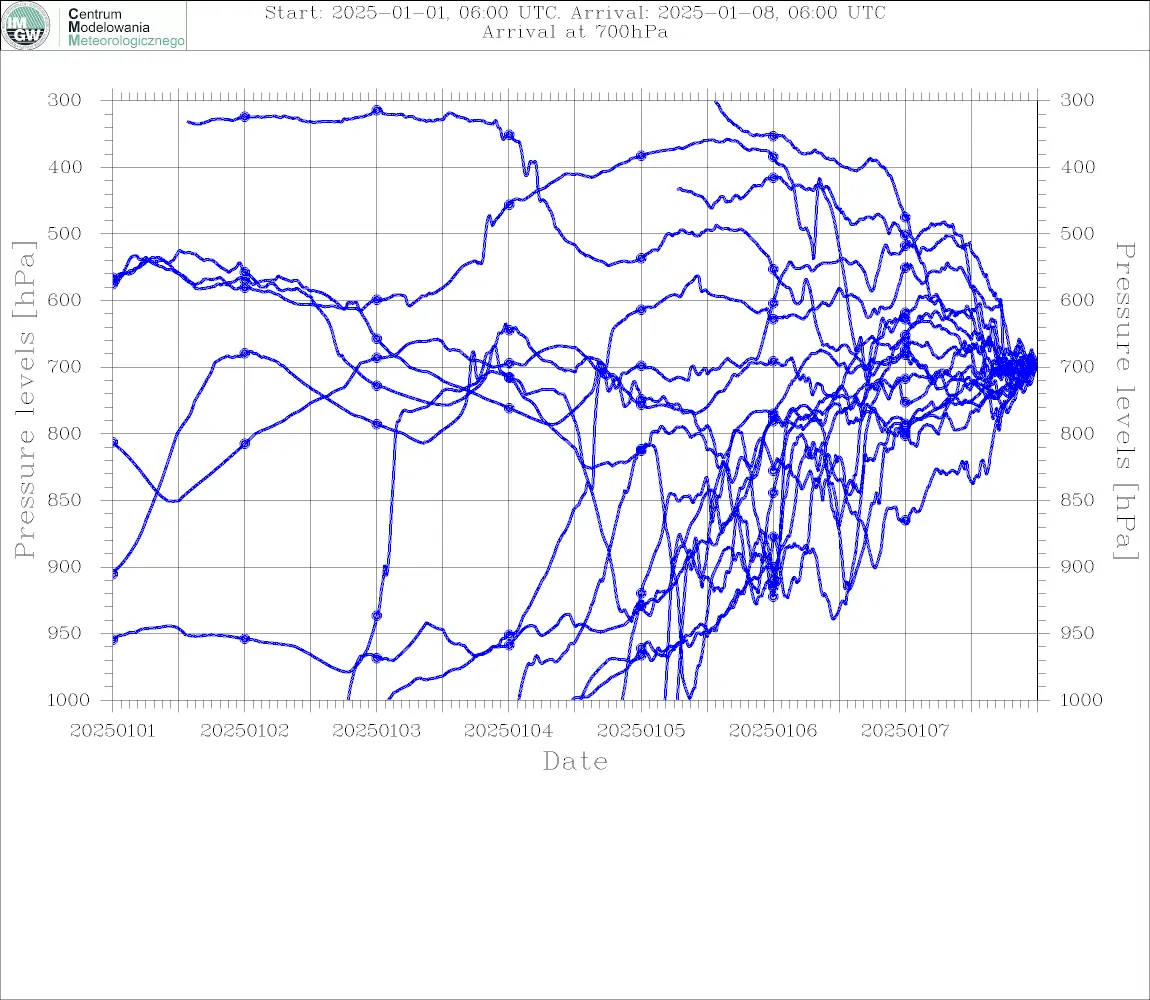The height and width of the screenshot is (1000, 1150).
Task: Click trajectory marker near 680 hPa on 20250102
Action: coord(245,353)
